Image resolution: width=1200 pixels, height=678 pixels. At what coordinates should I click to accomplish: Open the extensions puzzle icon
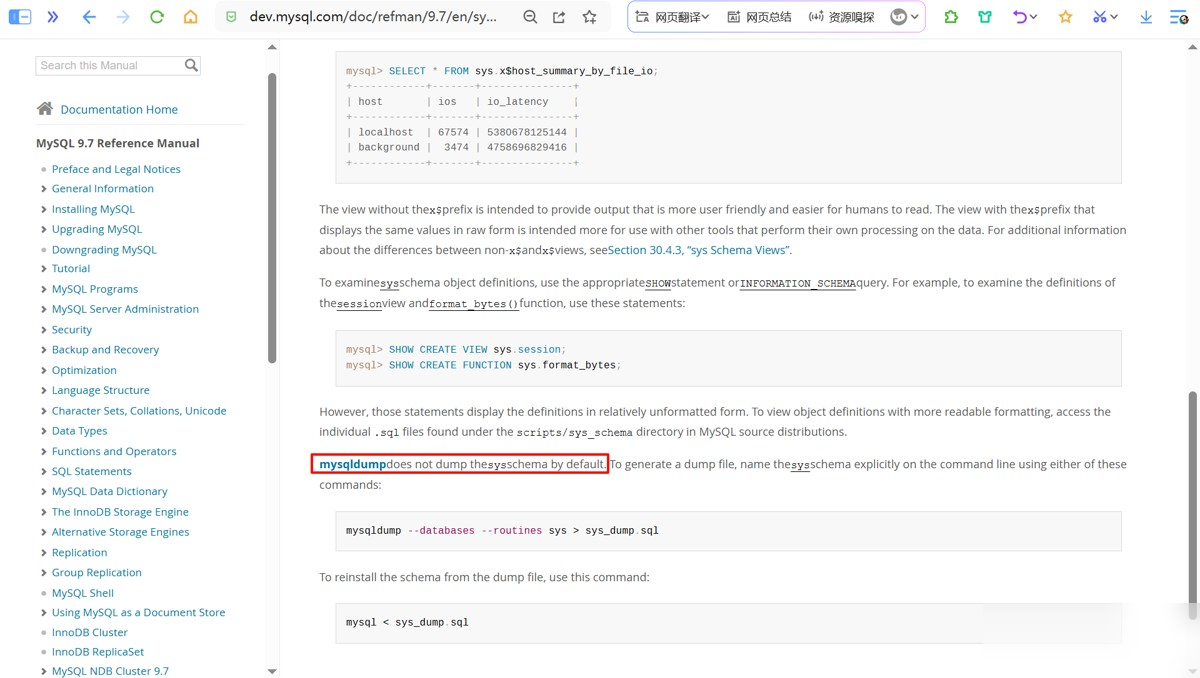pyautogui.click(x=951, y=17)
